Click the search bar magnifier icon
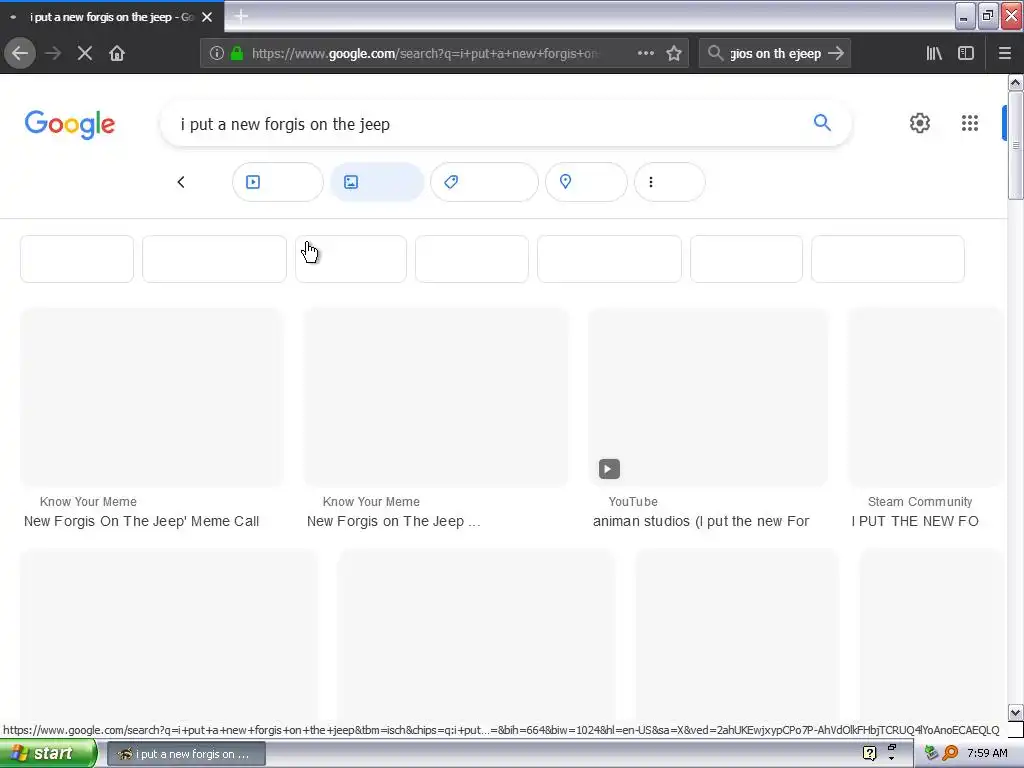 [715, 54]
